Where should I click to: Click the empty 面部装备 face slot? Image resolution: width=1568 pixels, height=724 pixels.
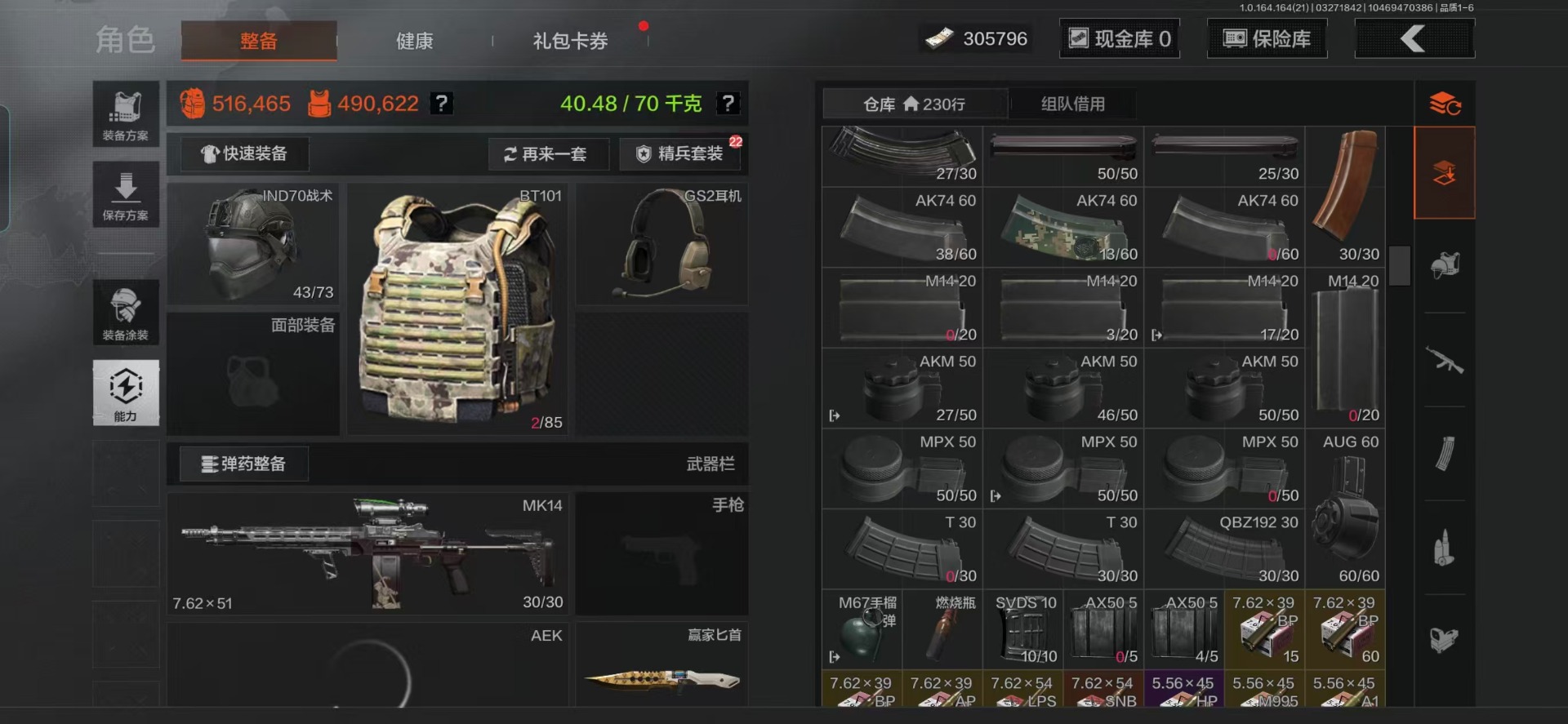pyautogui.click(x=253, y=374)
